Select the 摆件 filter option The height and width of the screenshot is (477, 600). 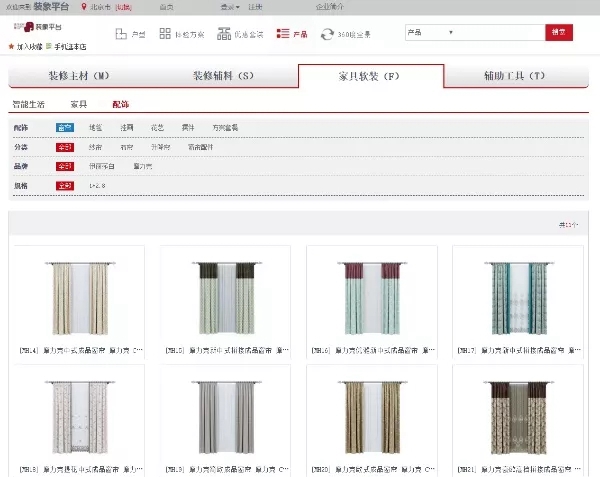click(188, 128)
